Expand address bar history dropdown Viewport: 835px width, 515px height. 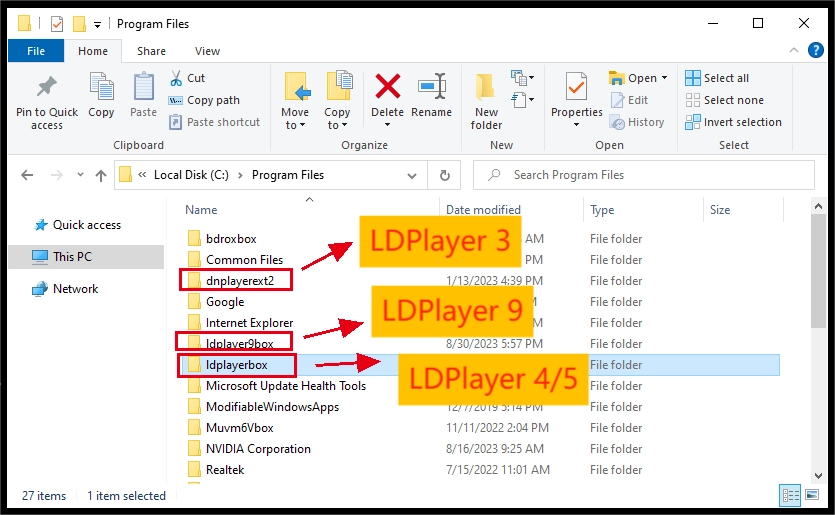tap(412, 175)
